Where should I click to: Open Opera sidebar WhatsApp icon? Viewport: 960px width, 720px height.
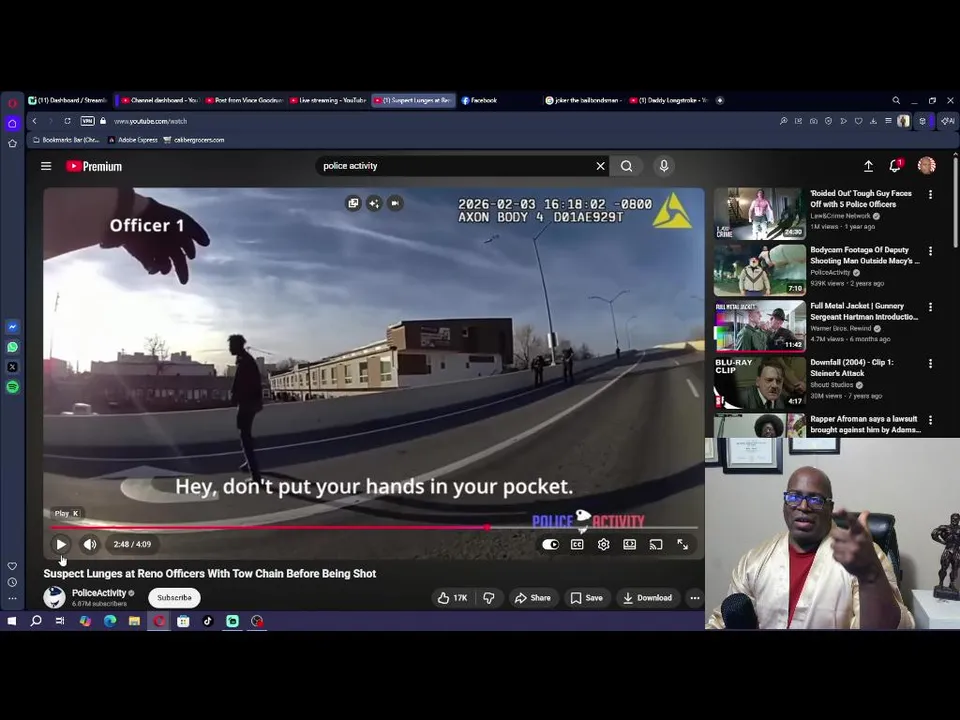click(x=12, y=347)
